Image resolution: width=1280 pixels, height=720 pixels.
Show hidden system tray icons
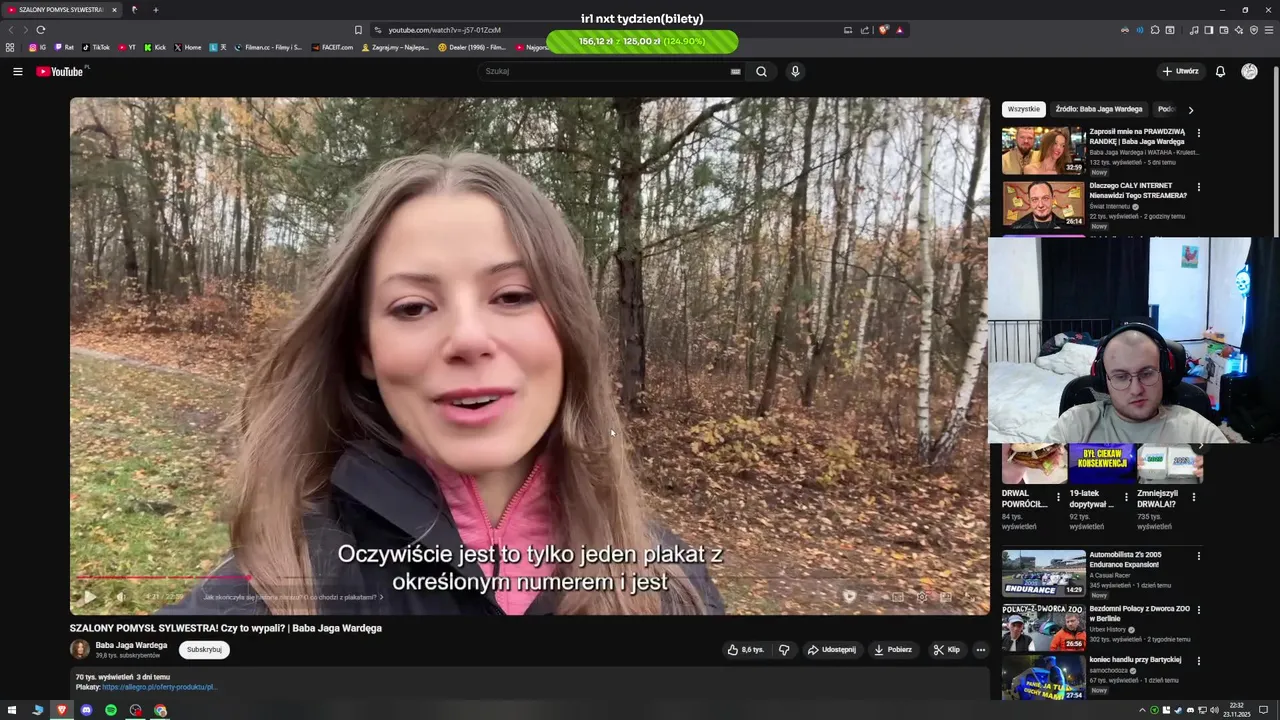coord(1142,710)
